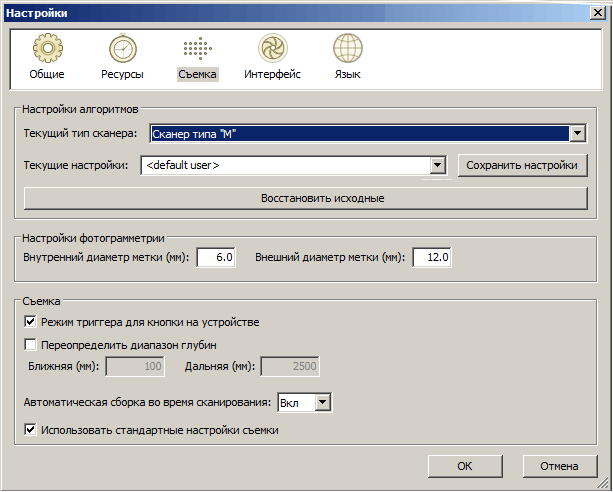613x492 pixels.
Task: Click Восстановить исходные button
Action: pos(306,198)
